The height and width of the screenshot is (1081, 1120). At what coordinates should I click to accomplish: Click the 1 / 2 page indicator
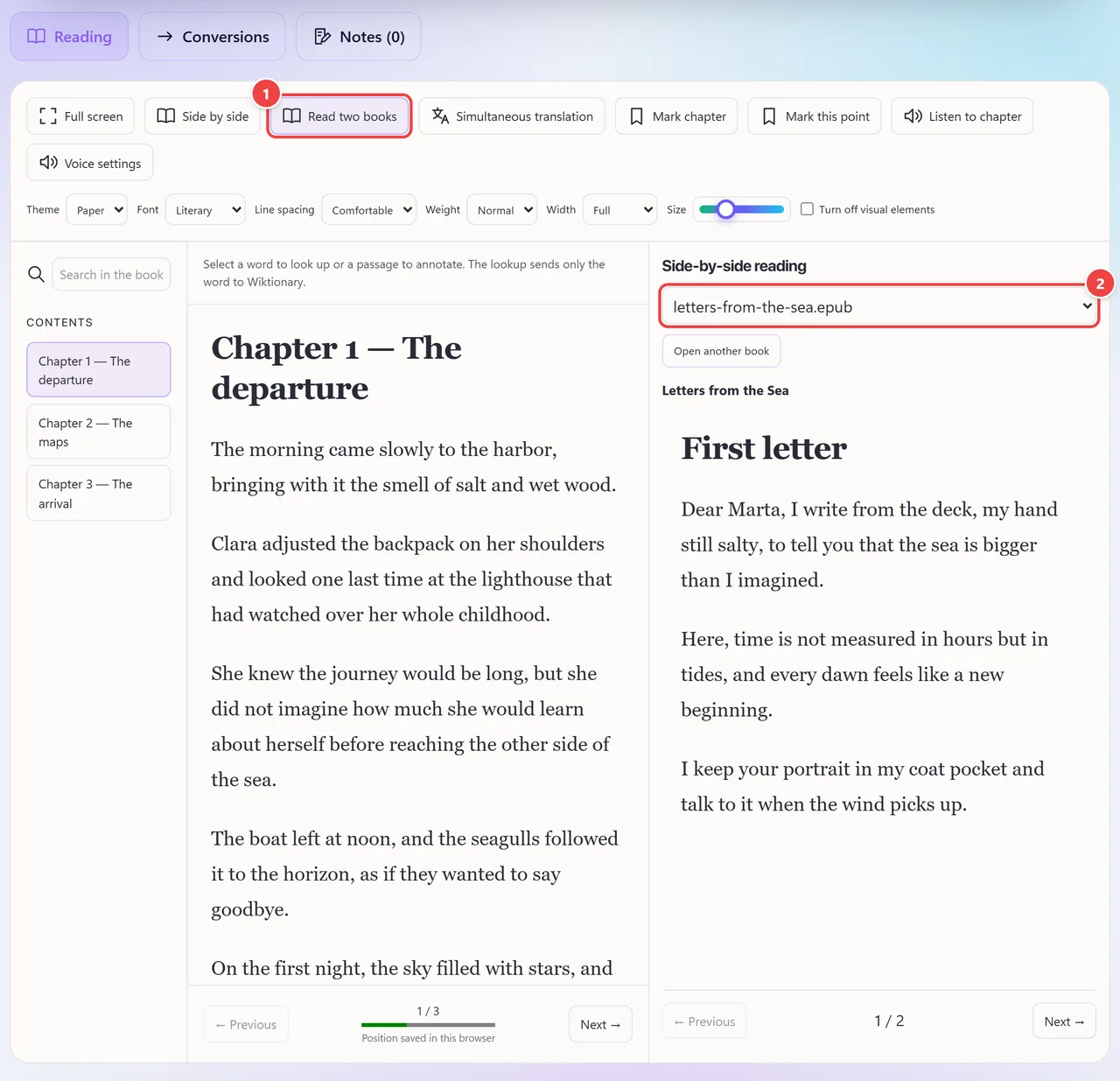point(889,1021)
